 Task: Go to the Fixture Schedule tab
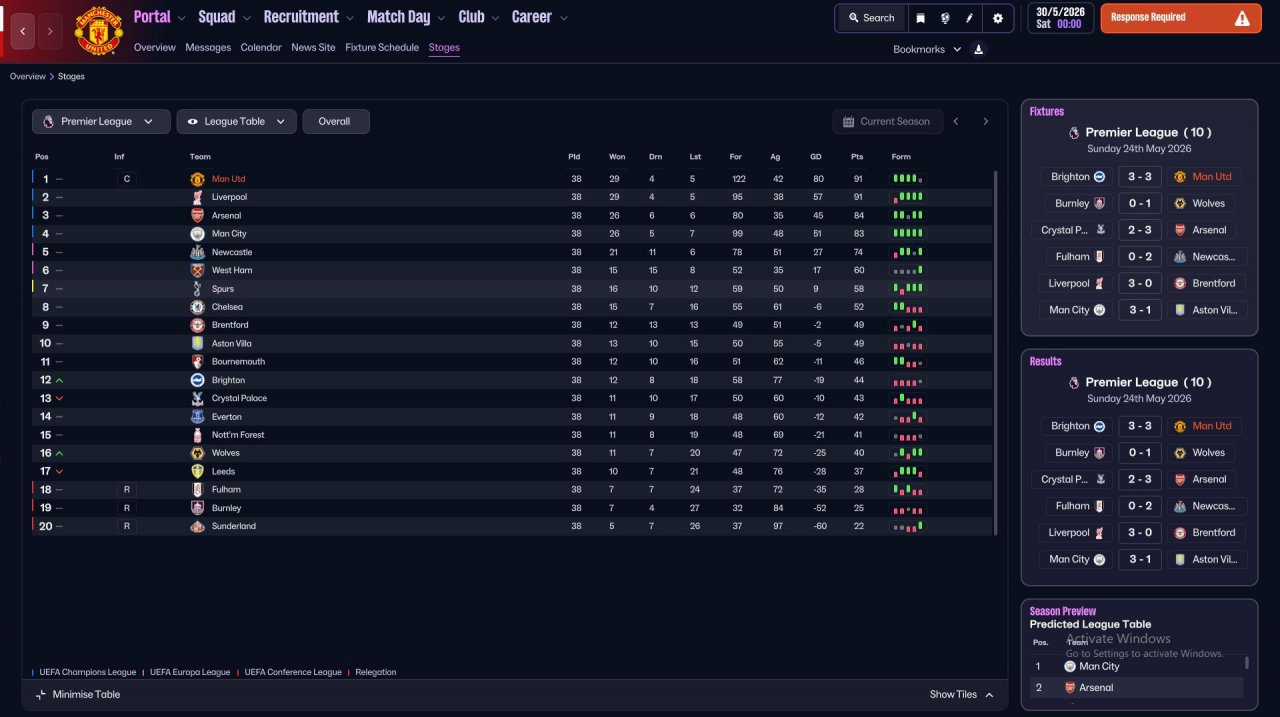point(382,47)
